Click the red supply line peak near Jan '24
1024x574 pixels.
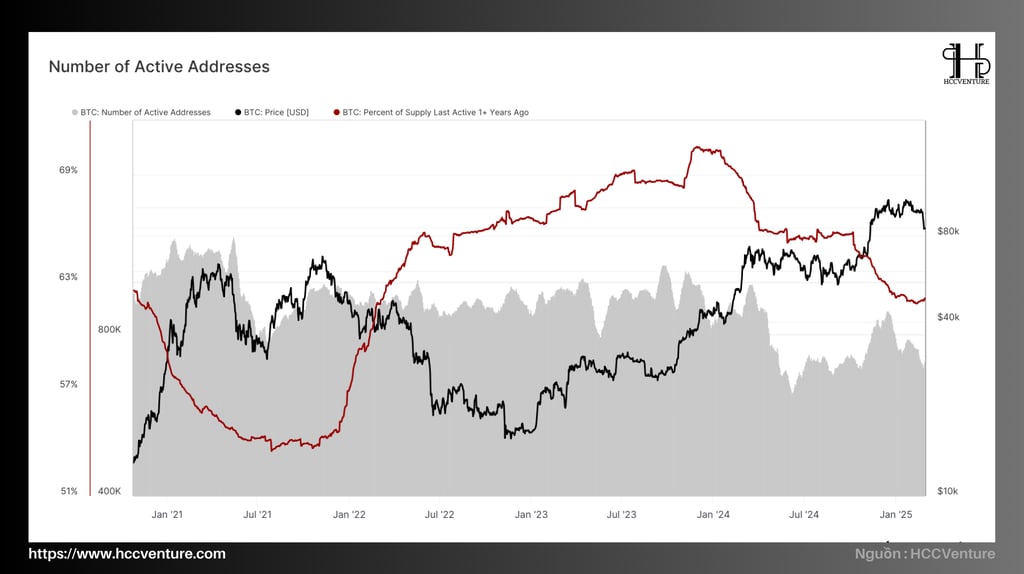tap(699, 148)
